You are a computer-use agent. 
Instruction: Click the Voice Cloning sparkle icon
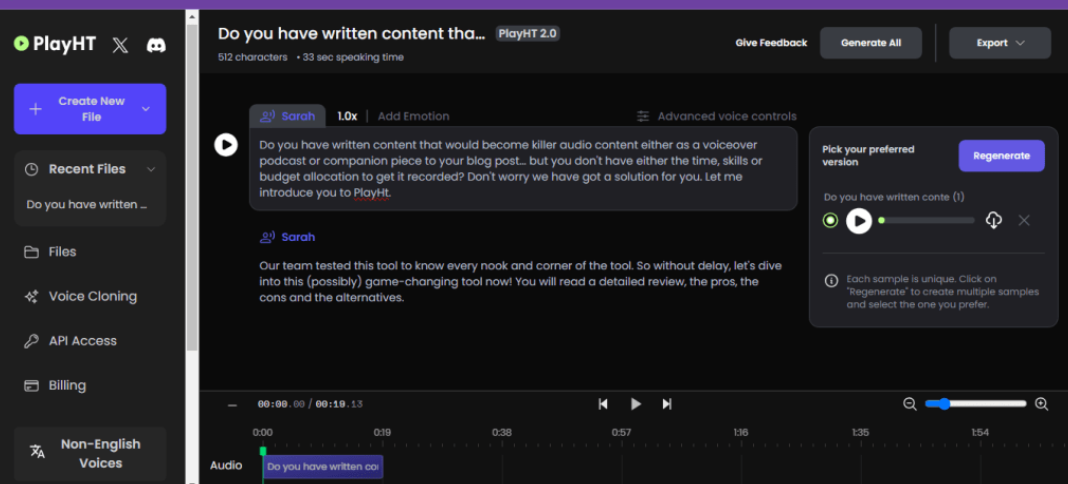tap(31, 296)
